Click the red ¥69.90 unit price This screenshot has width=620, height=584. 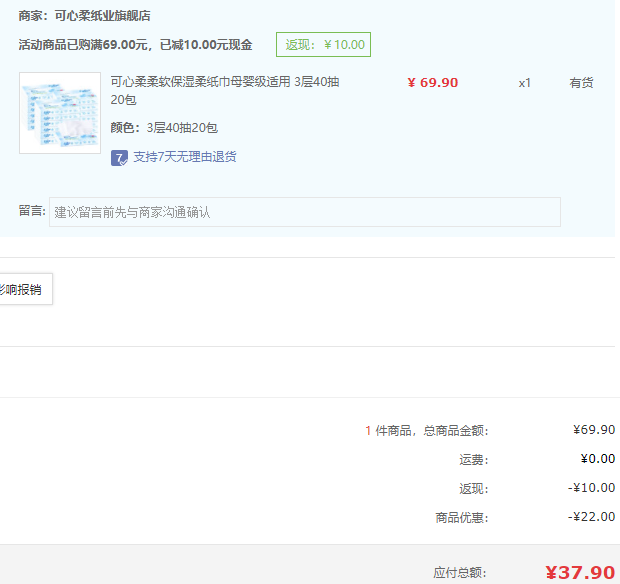click(x=432, y=83)
